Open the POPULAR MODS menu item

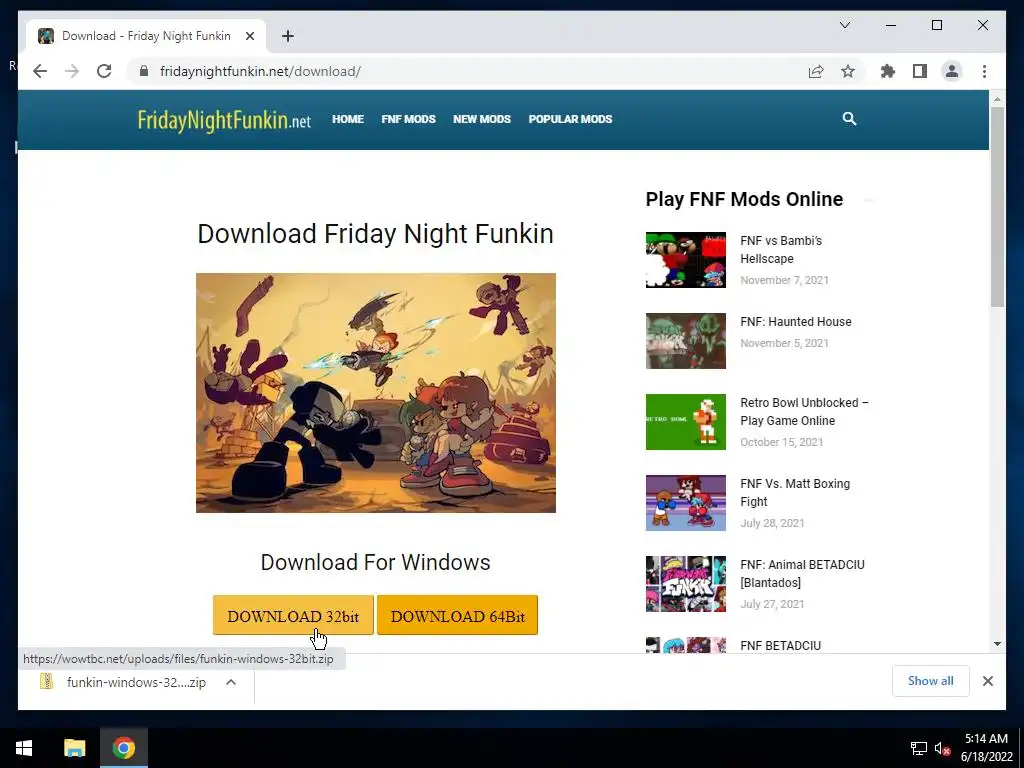pyautogui.click(x=570, y=119)
